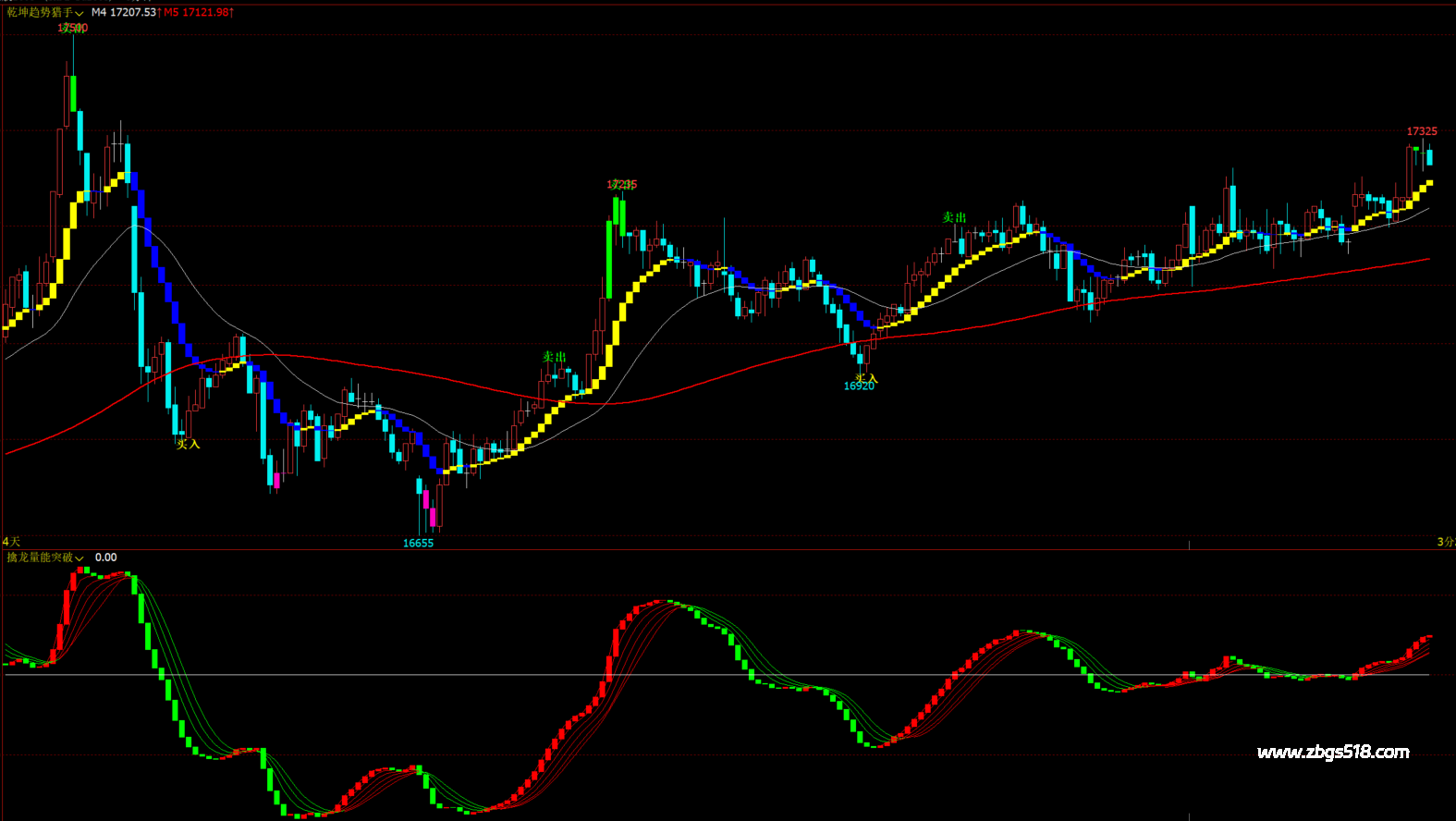
Task: Click the 17500 peak price label
Action: pyautogui.click(x=73, y=29)
